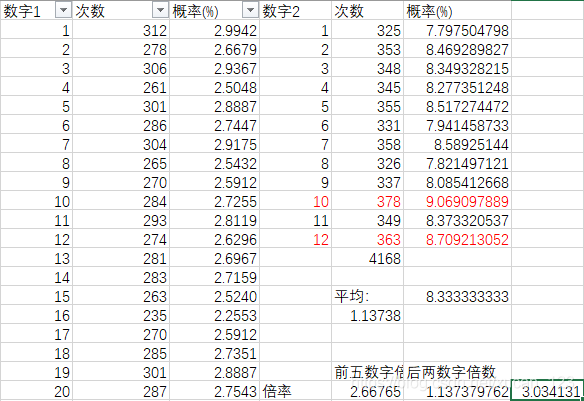The width and height of the screenshot is (584, 401).
Task: Open the 数字1 column filter dropdown
Action: [63, 11]
